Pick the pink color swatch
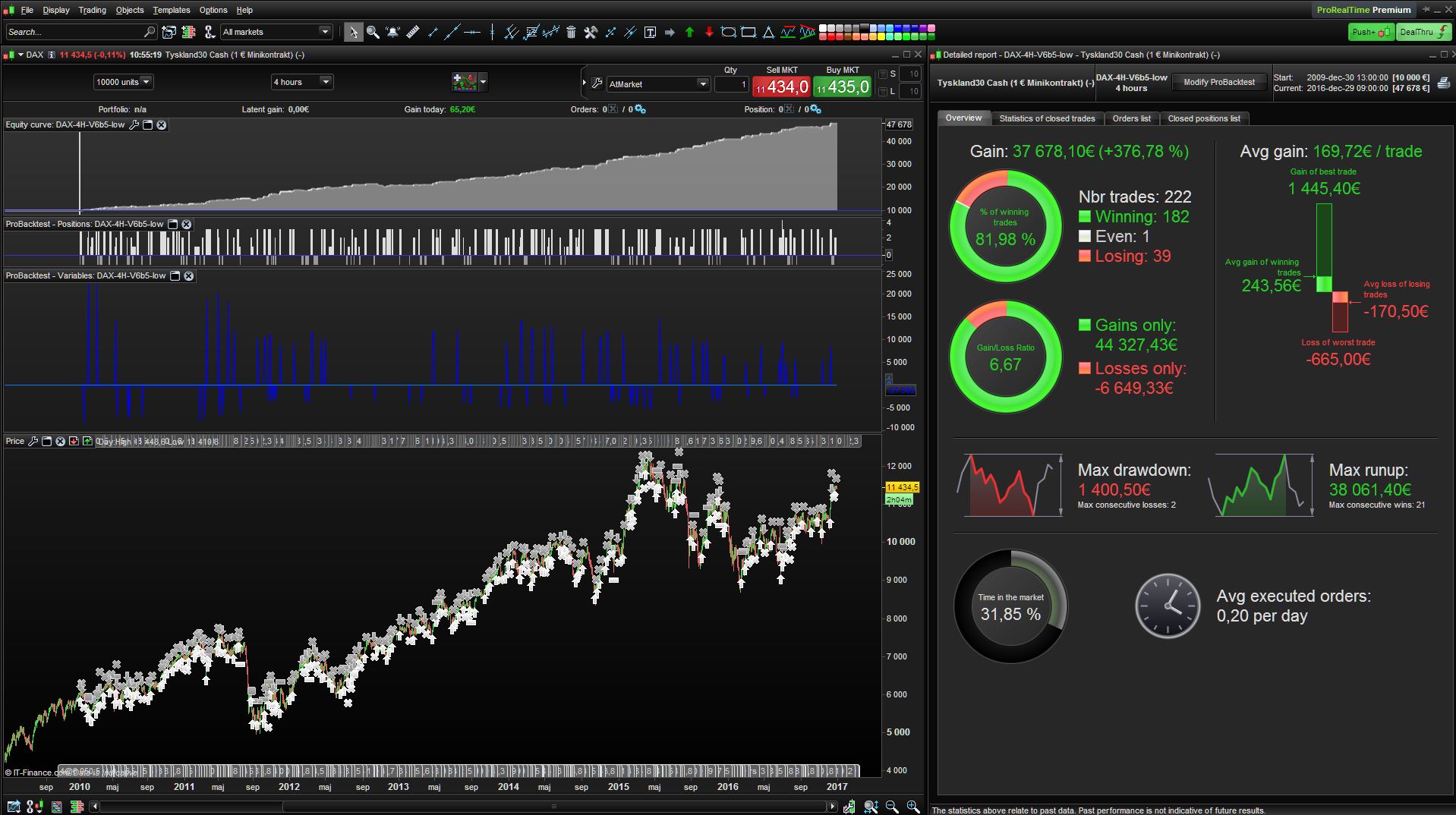 [x=931, y=29]
